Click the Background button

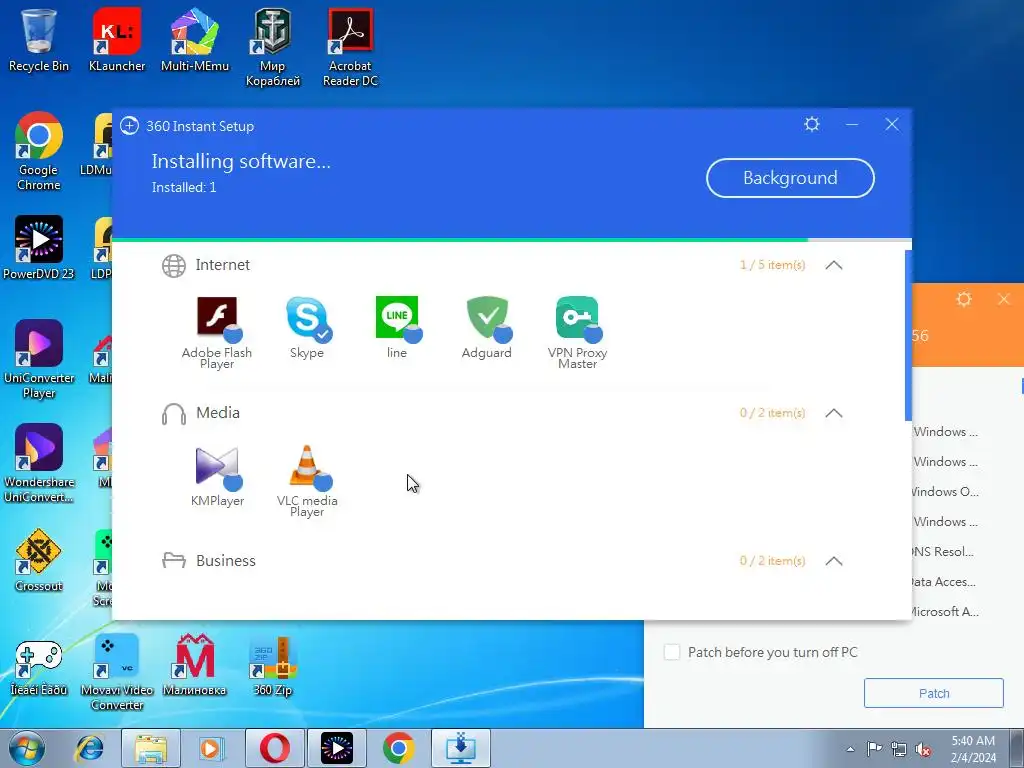coord(790,178)
